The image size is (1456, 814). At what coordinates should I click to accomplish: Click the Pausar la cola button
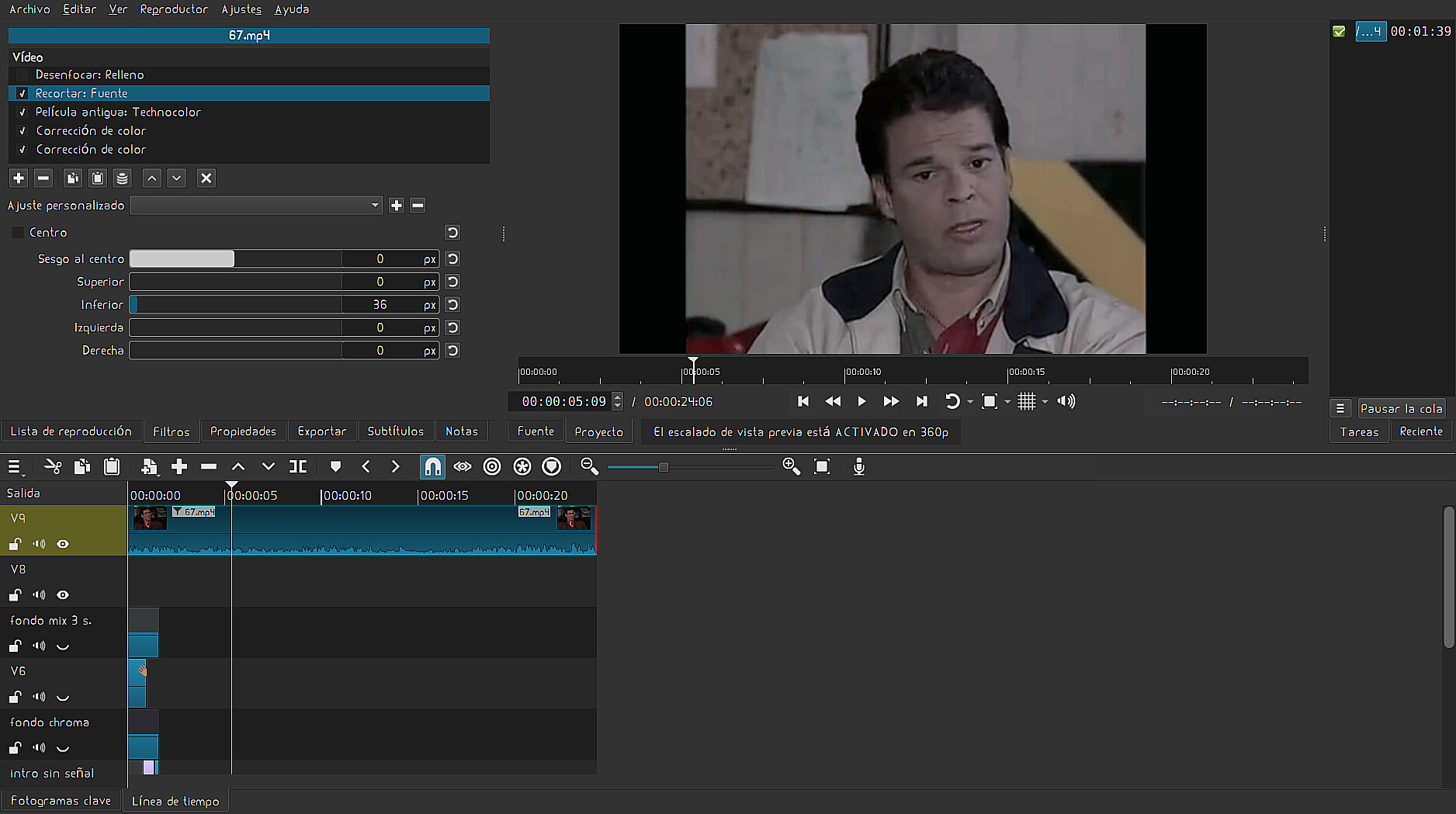click(x=1401, y=409)
